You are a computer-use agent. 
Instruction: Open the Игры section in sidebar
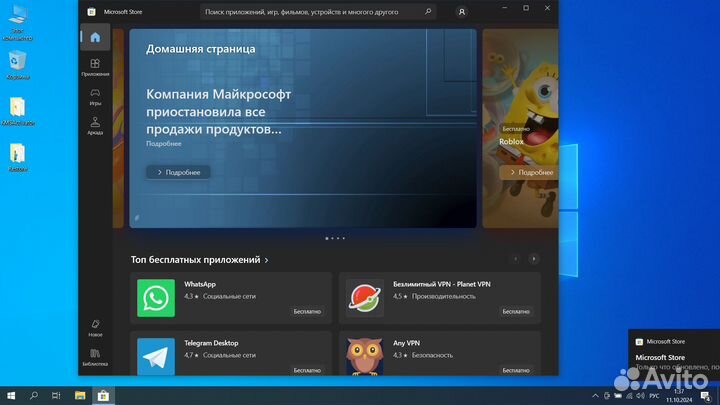click(x=95, y=96)
